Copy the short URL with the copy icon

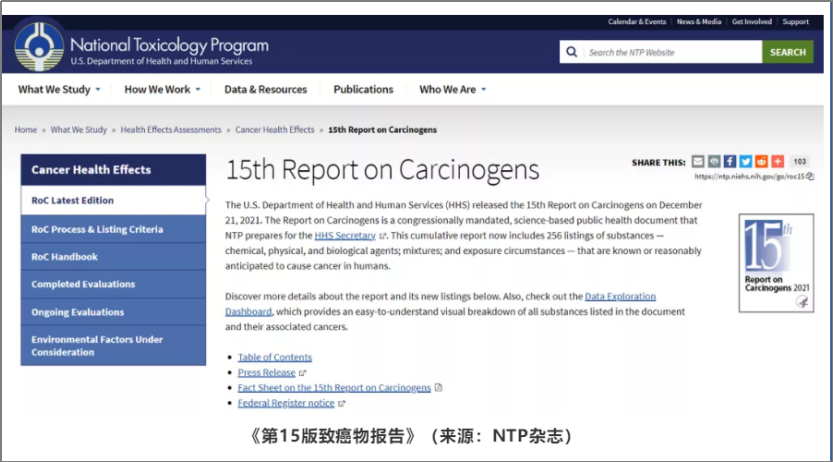810,176
